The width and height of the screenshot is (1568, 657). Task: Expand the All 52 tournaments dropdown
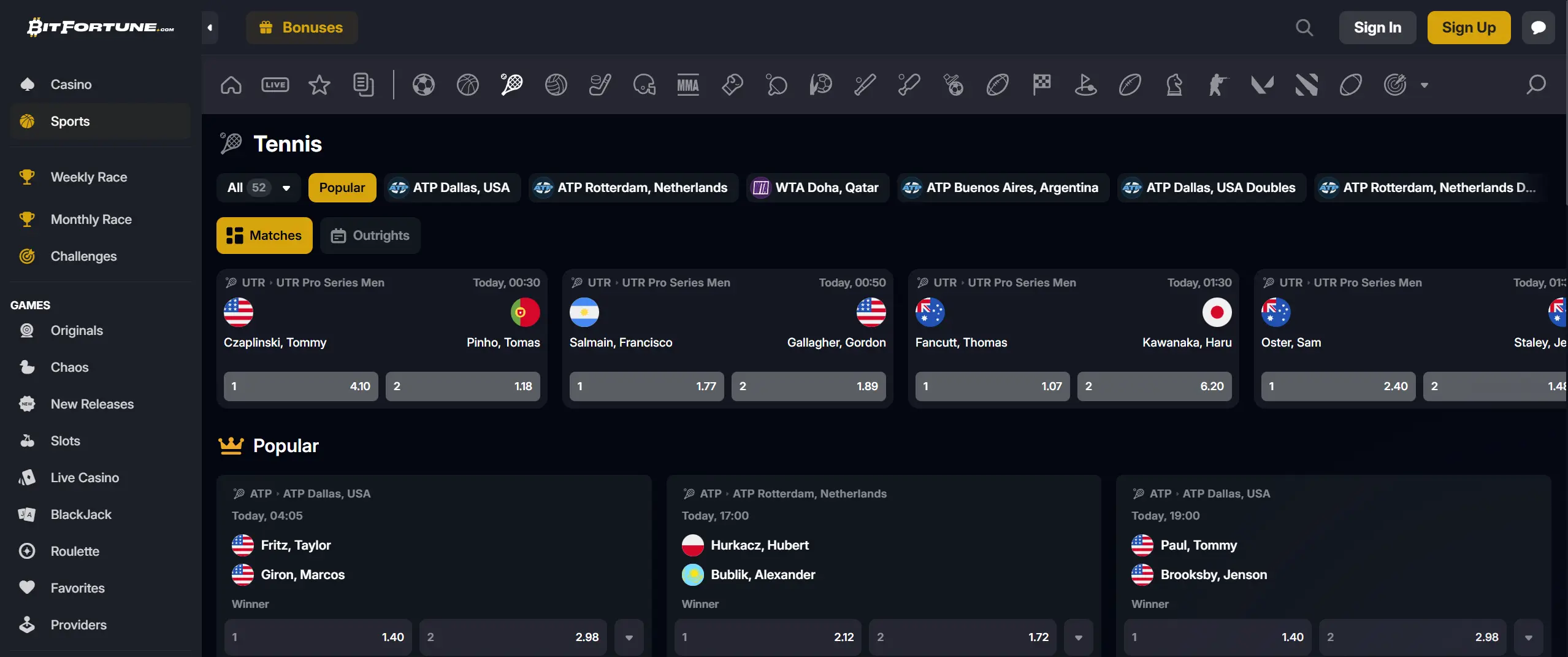258,188
